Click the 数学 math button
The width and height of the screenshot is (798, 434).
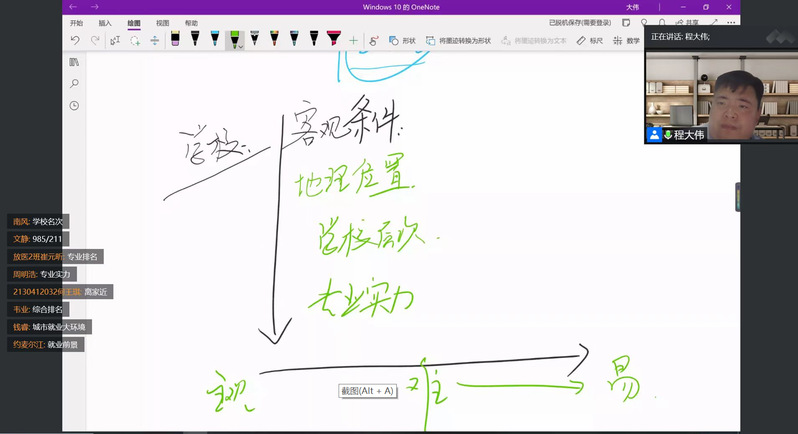pos(626,41)
